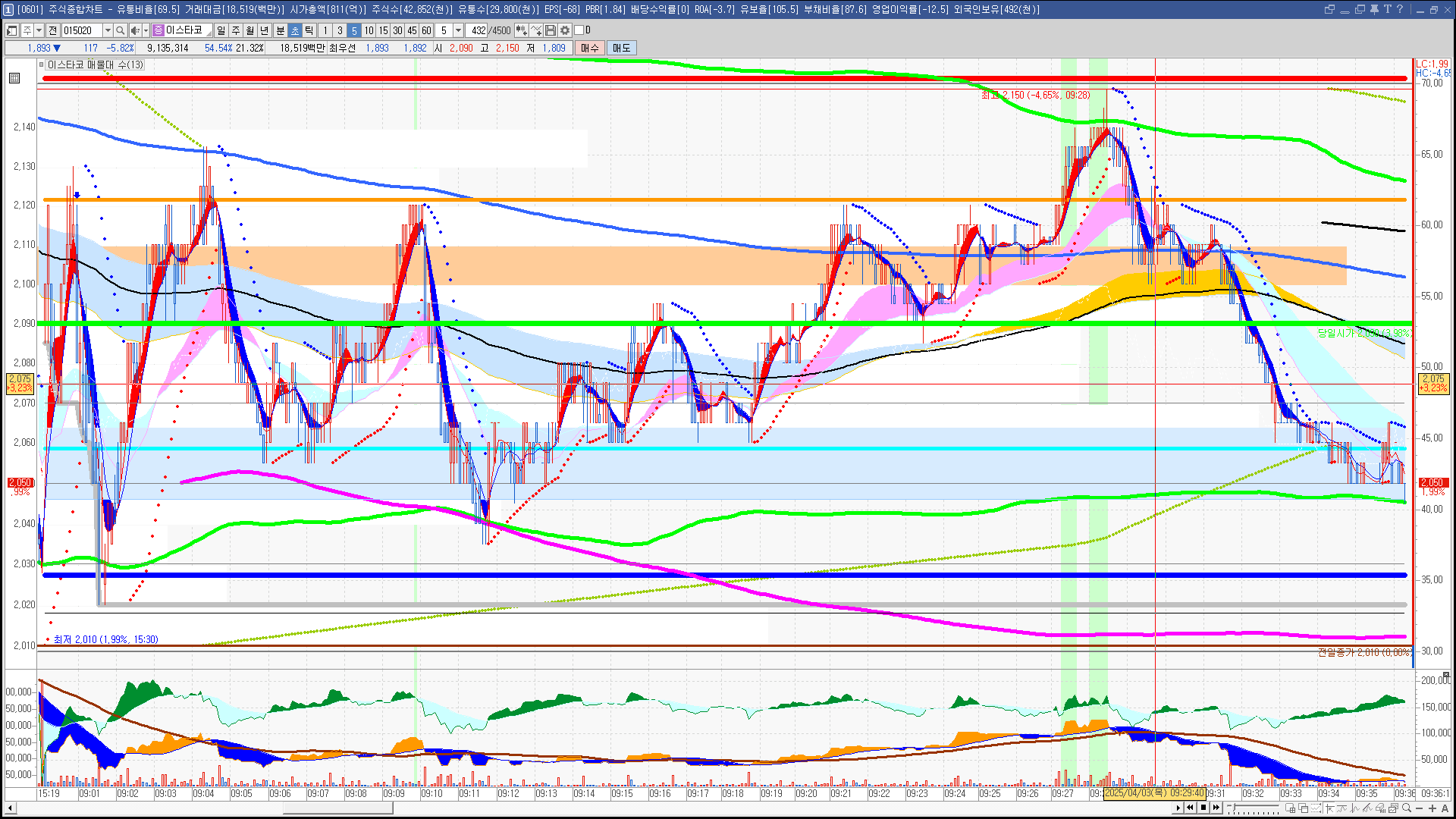The image size is (1456, 819).
Task: Click the 매도 sell button
Action: point(622,48)
